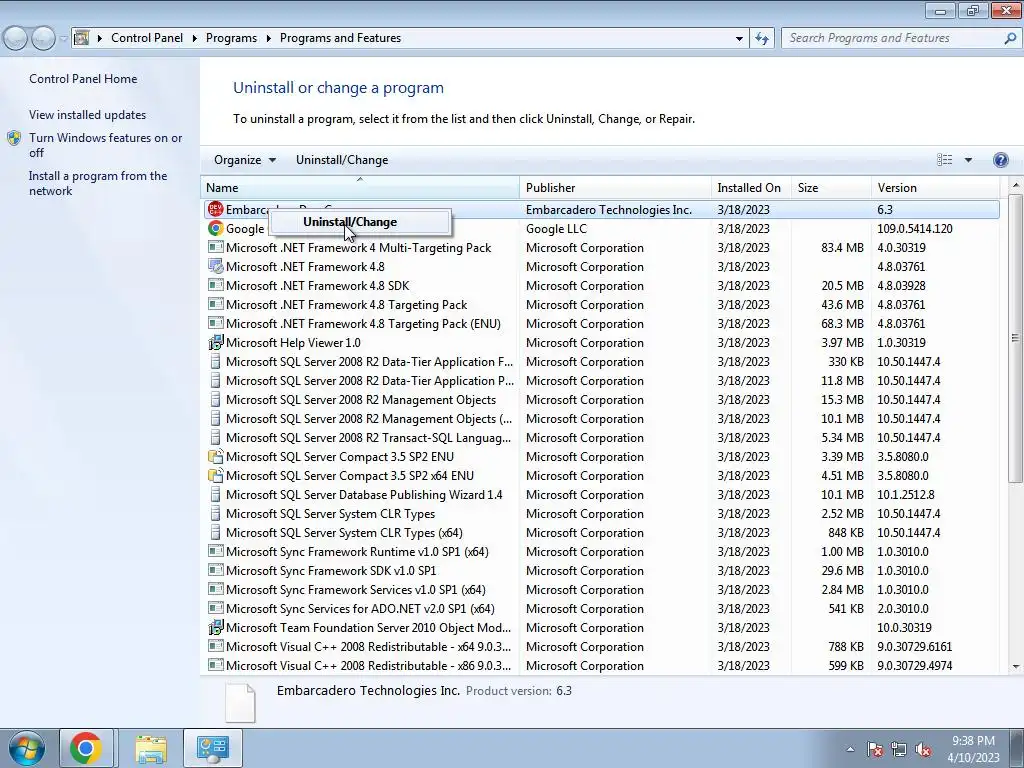1024x768 pixels.
Task: Open the Organize dropdown menu
Action: 245,160
